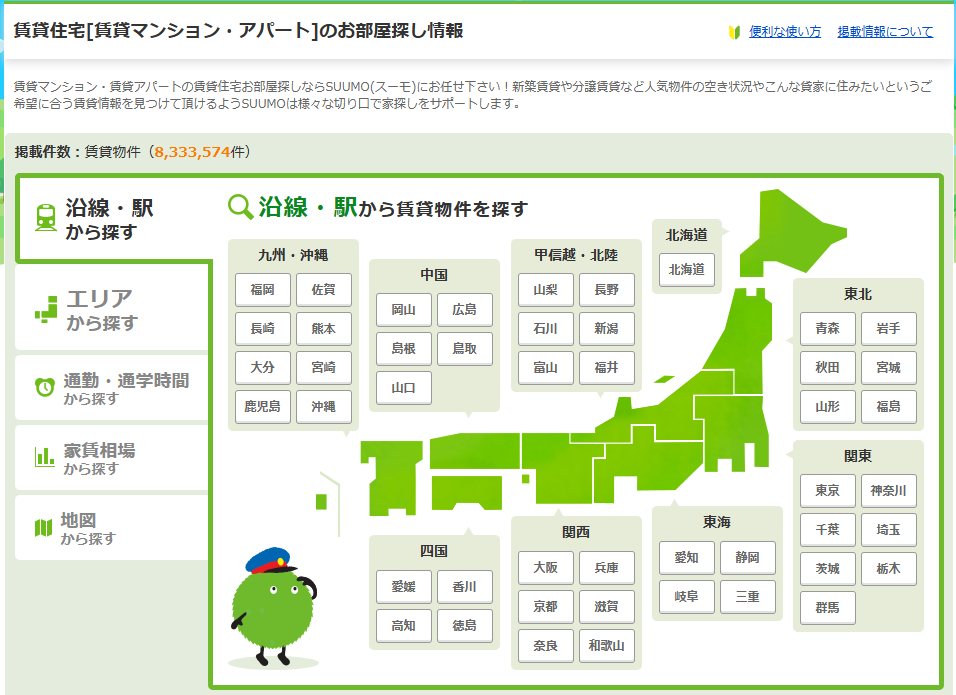
Task: Click the train icon beside 沿線・駅から探す
Action: (46, 218)
